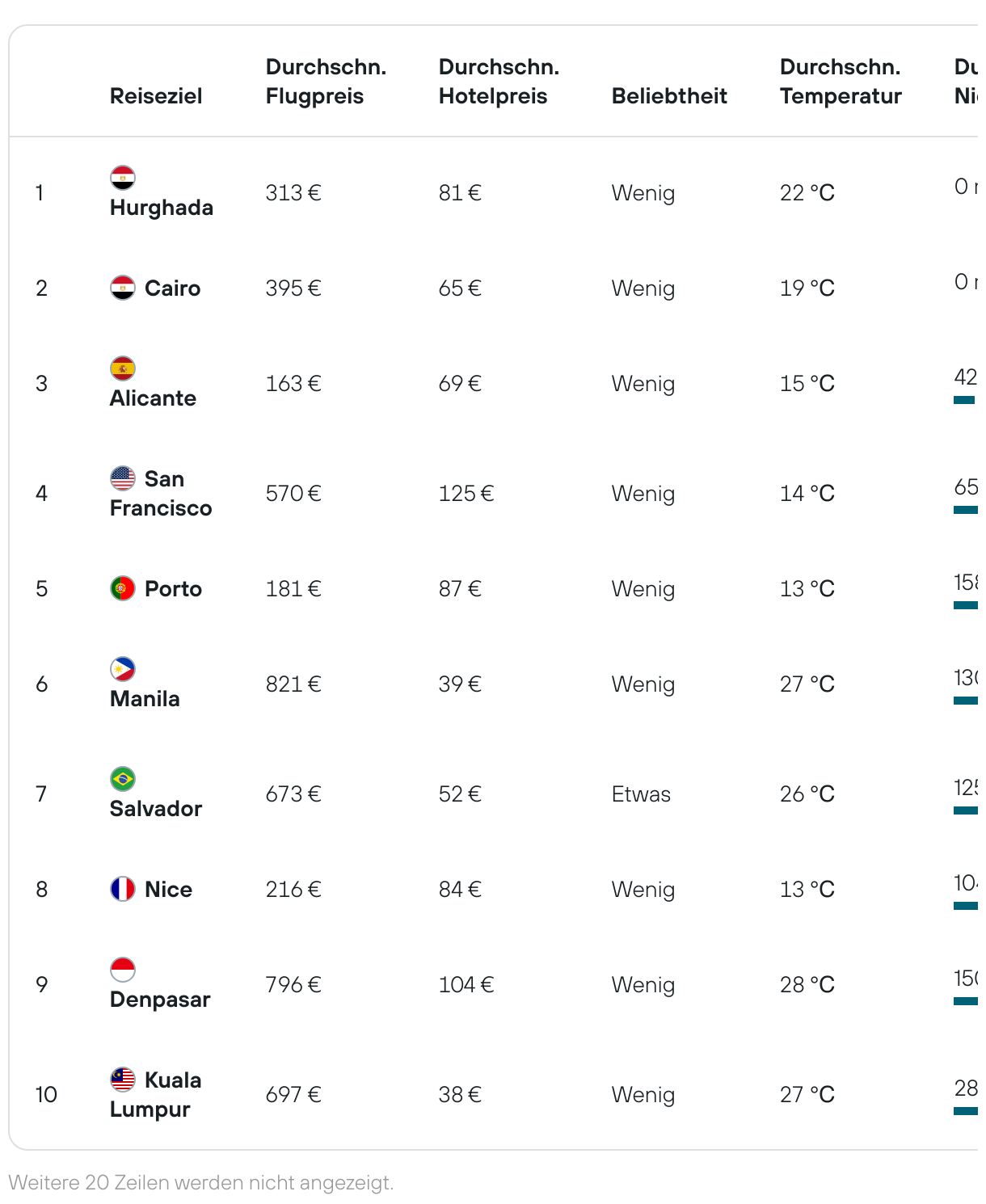Click the Beliebtheit column header
Image resolution: width=986 pixels, height=1204 pixels.
point(669,96)
